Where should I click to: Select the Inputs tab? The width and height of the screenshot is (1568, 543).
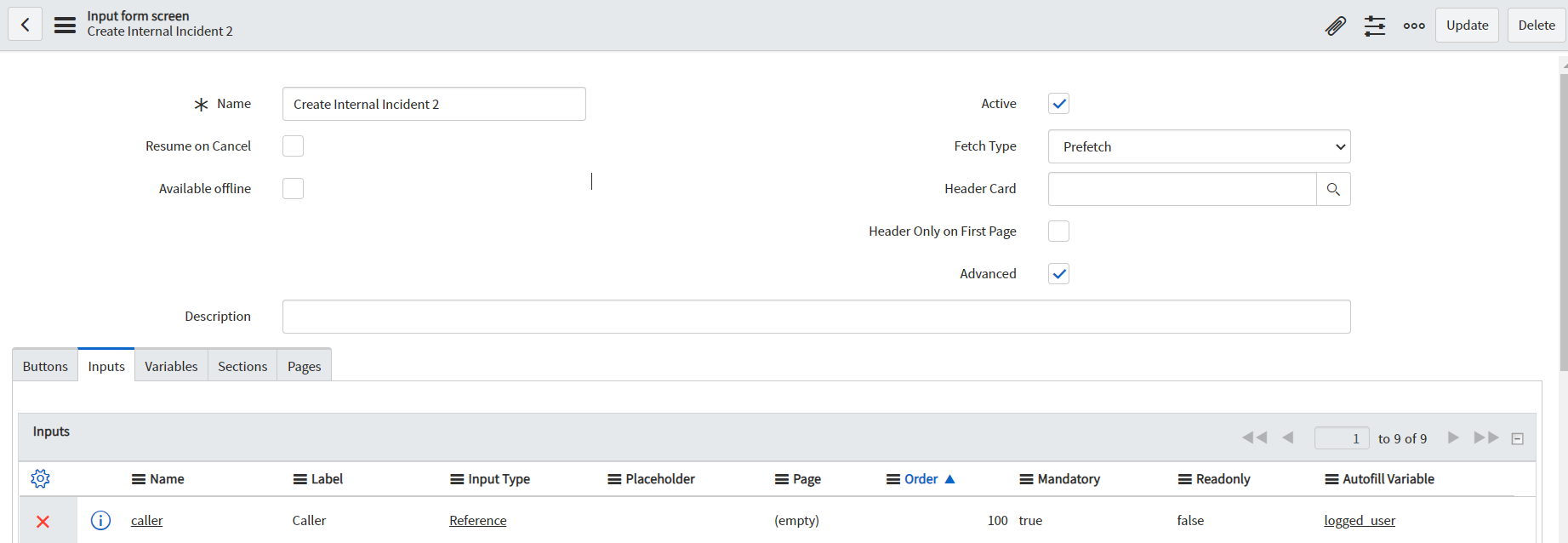point(106,366)
